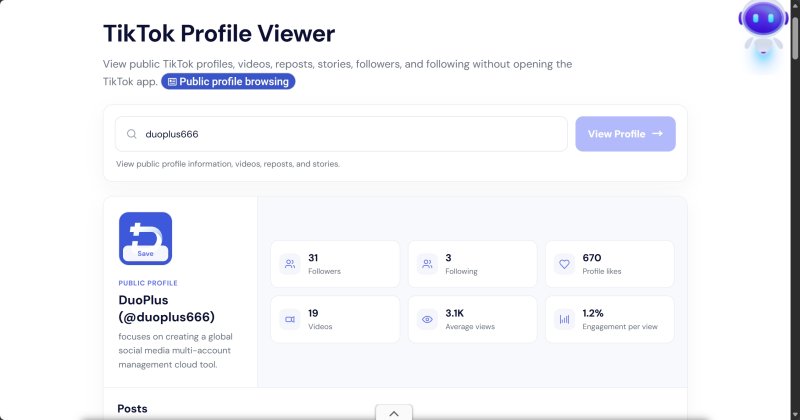Select the 670 Profile likes card
The height and width of the screenshot is (420, 800).
coord(610,264)
